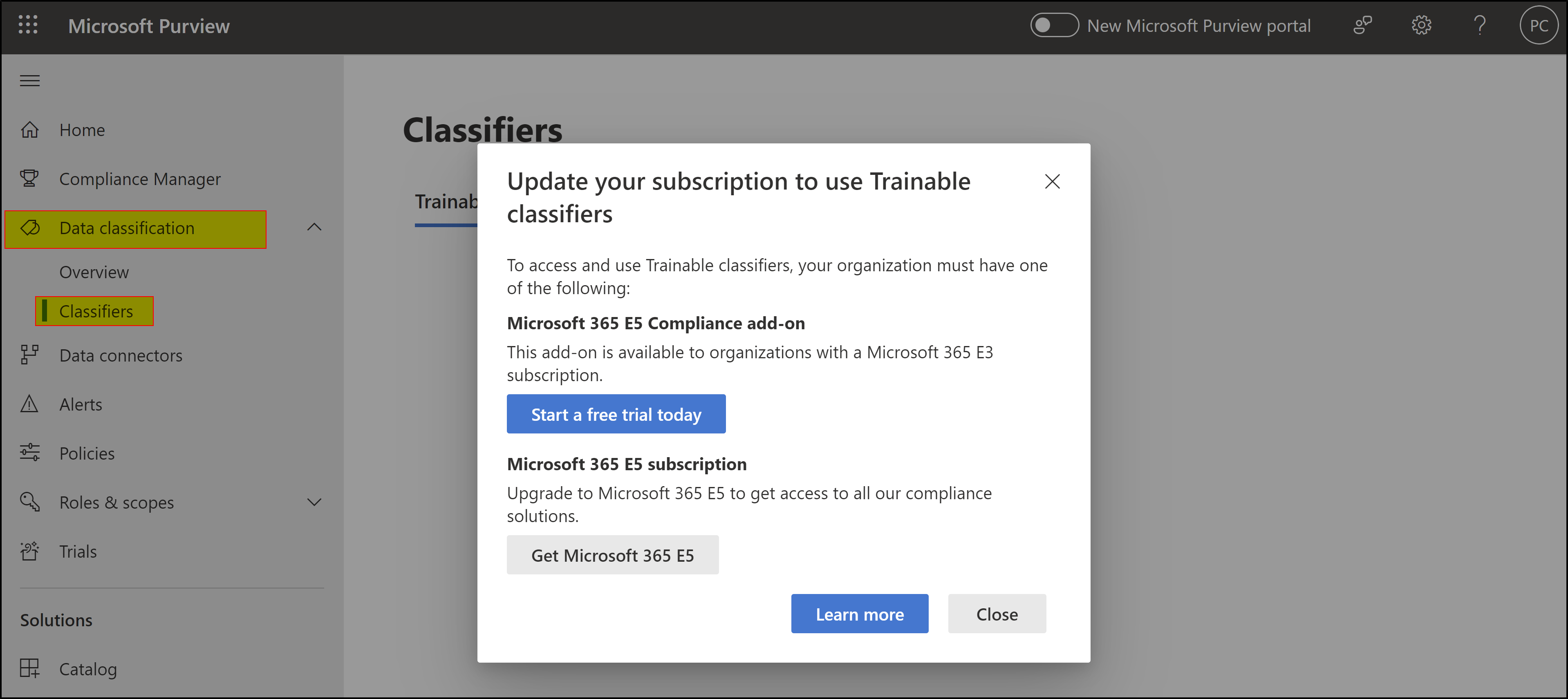Open the Settings gear
The image size is (1568, 699).
(1421, 25)
